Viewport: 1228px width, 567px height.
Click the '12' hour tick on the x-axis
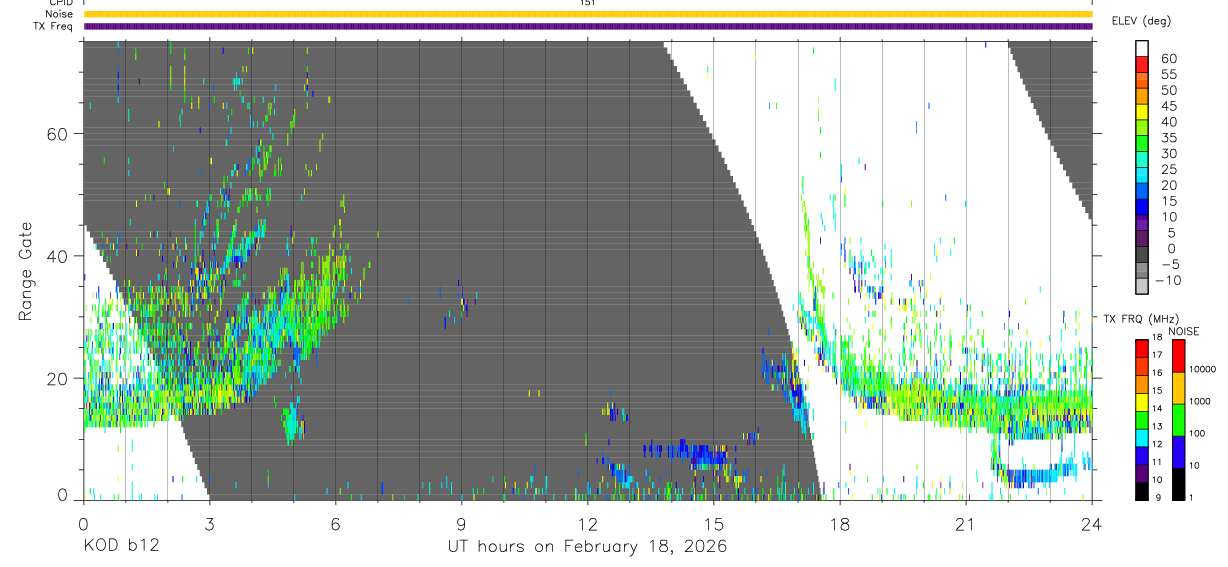(587, 523)
